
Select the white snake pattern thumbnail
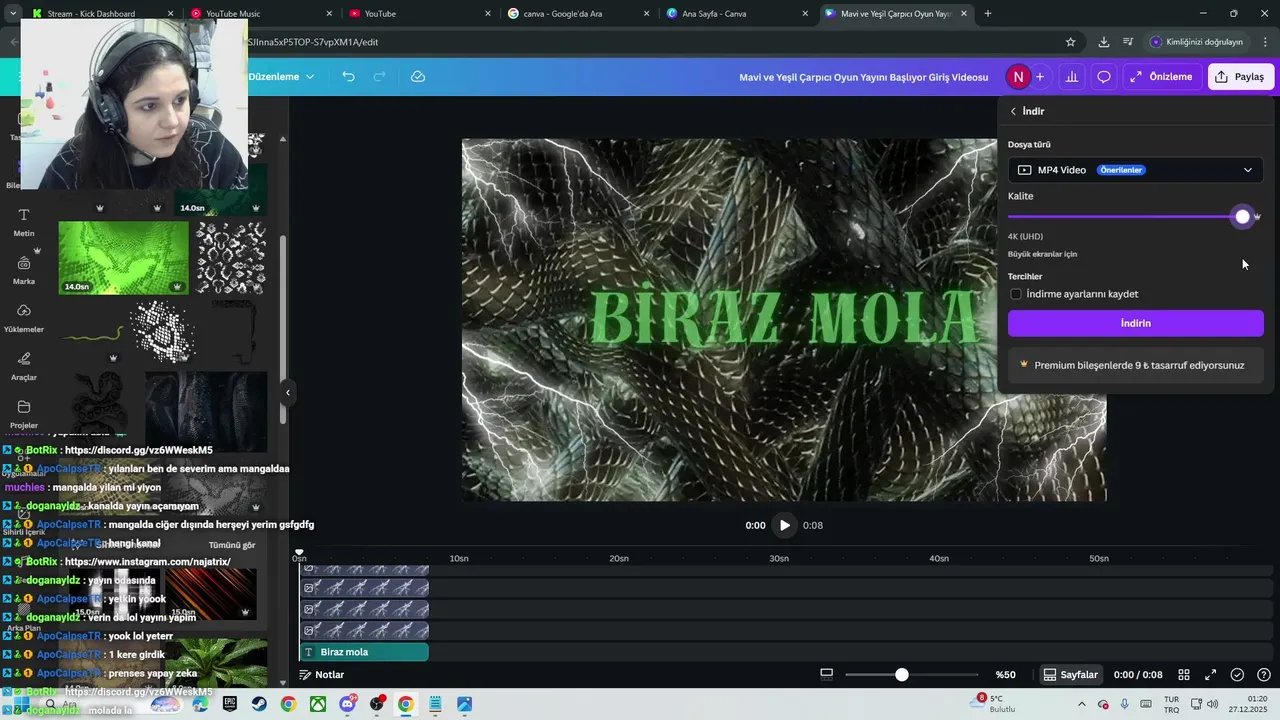(231, 258)
